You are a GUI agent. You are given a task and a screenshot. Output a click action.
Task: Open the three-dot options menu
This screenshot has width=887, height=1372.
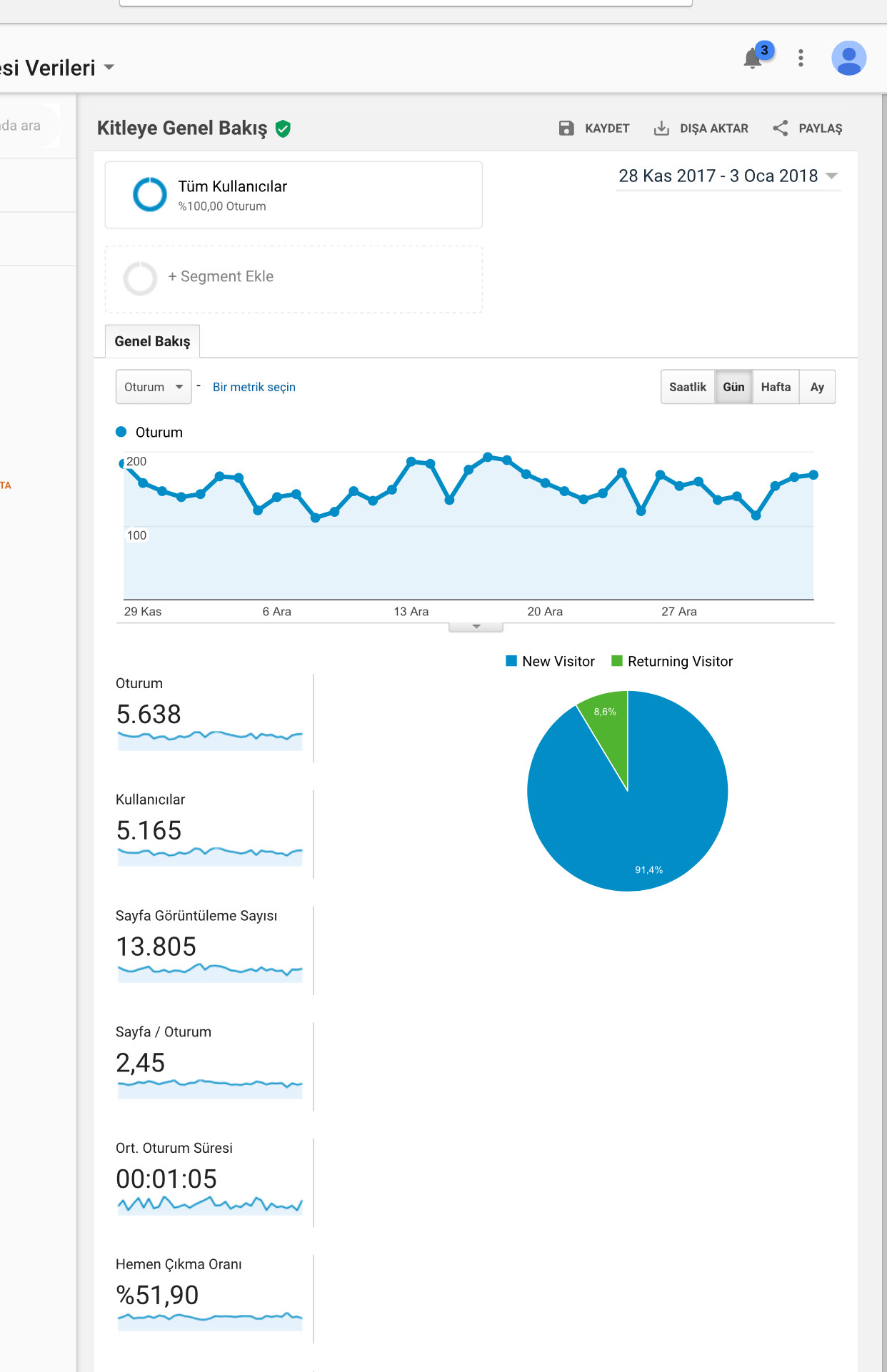(x=801, y=58)
